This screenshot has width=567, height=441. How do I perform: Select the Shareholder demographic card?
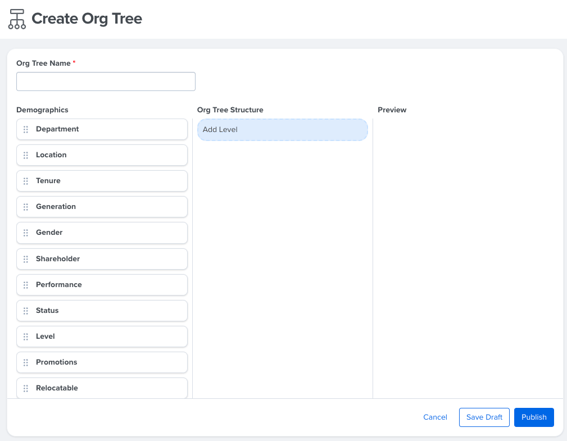tap(102, 259)
